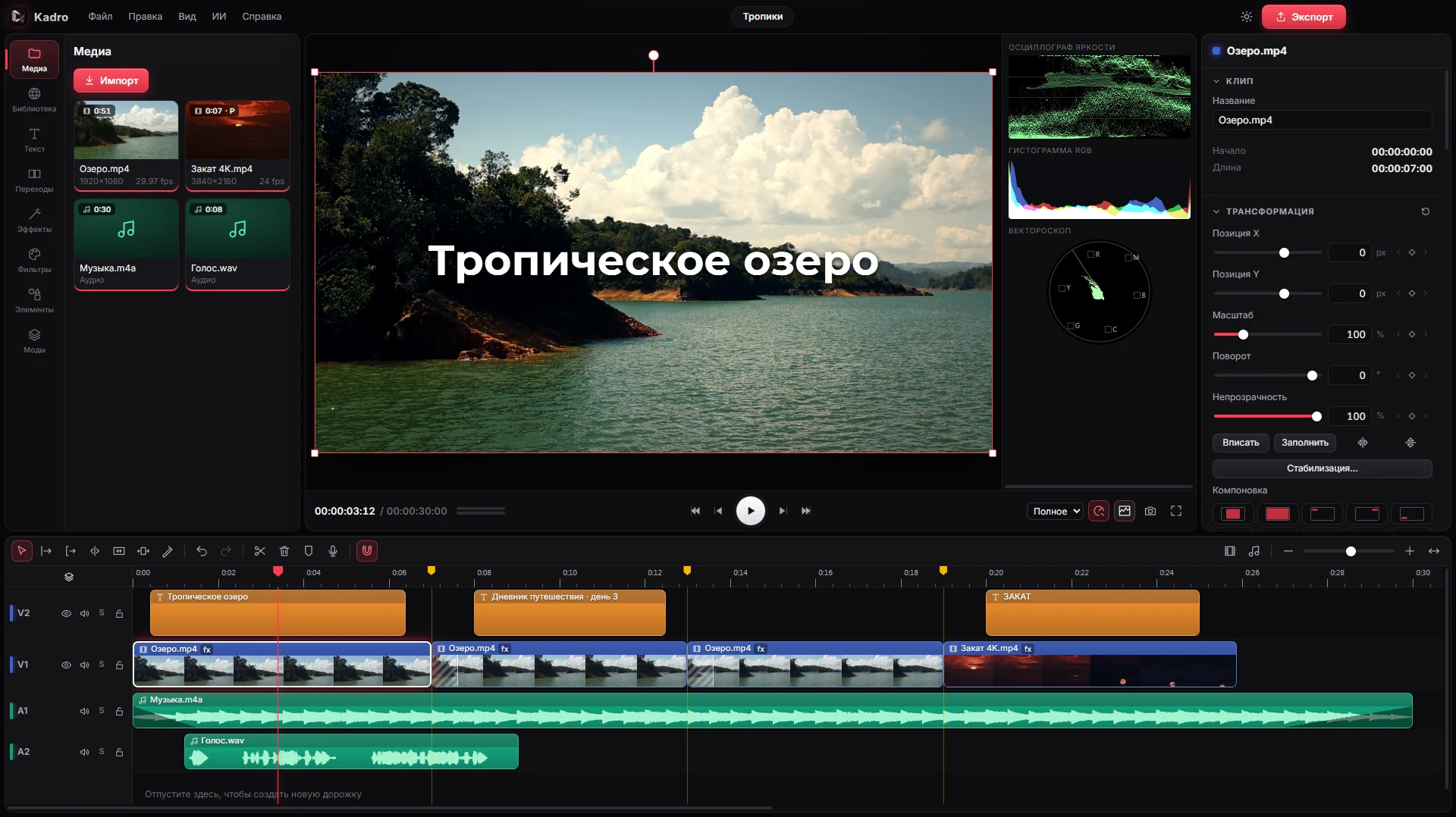Toggle the scopes panel button

click(1125, 511)
